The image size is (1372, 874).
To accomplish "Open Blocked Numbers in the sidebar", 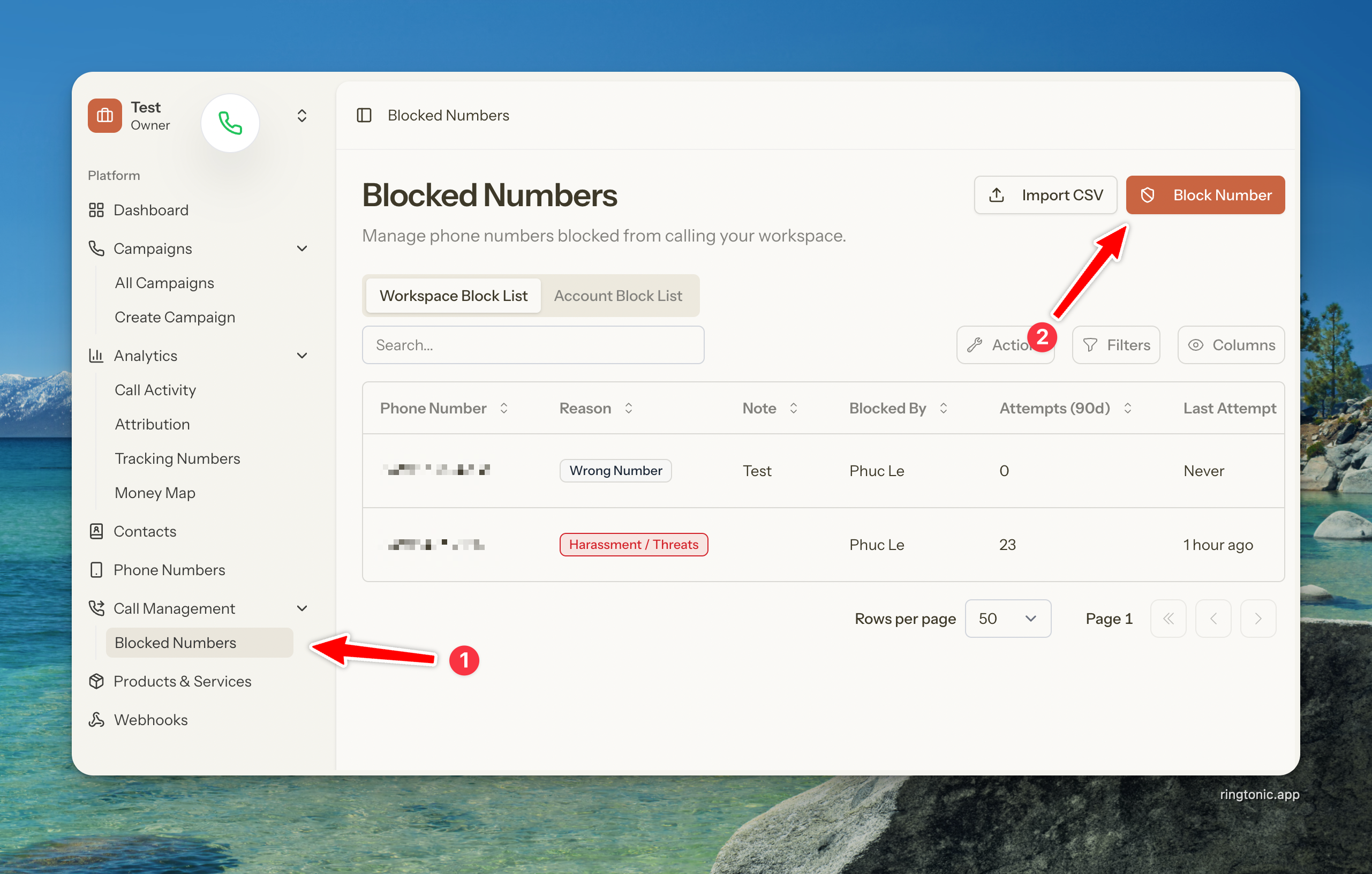I will [x=176, y=643].
